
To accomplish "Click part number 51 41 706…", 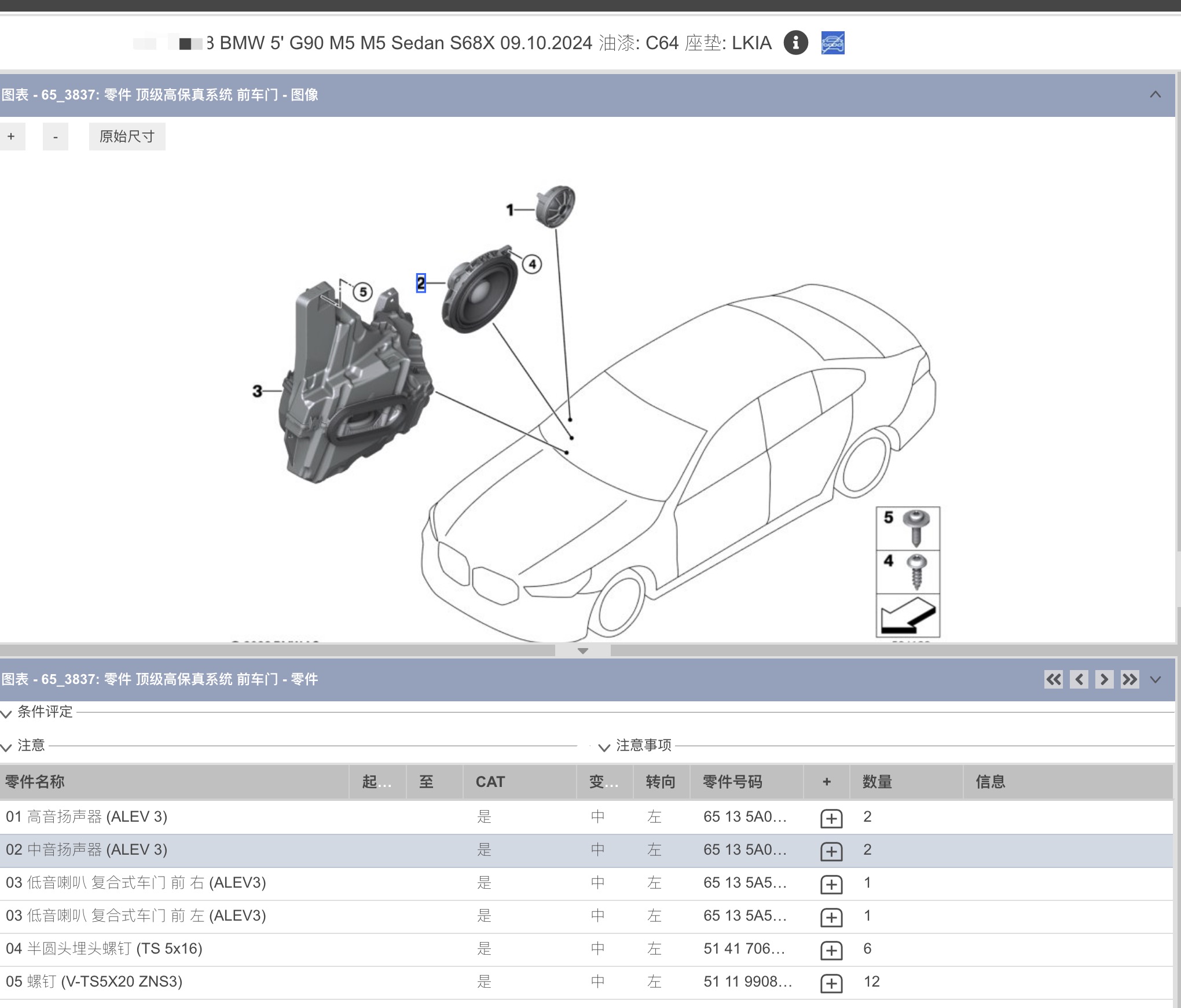I will [744, 948].
